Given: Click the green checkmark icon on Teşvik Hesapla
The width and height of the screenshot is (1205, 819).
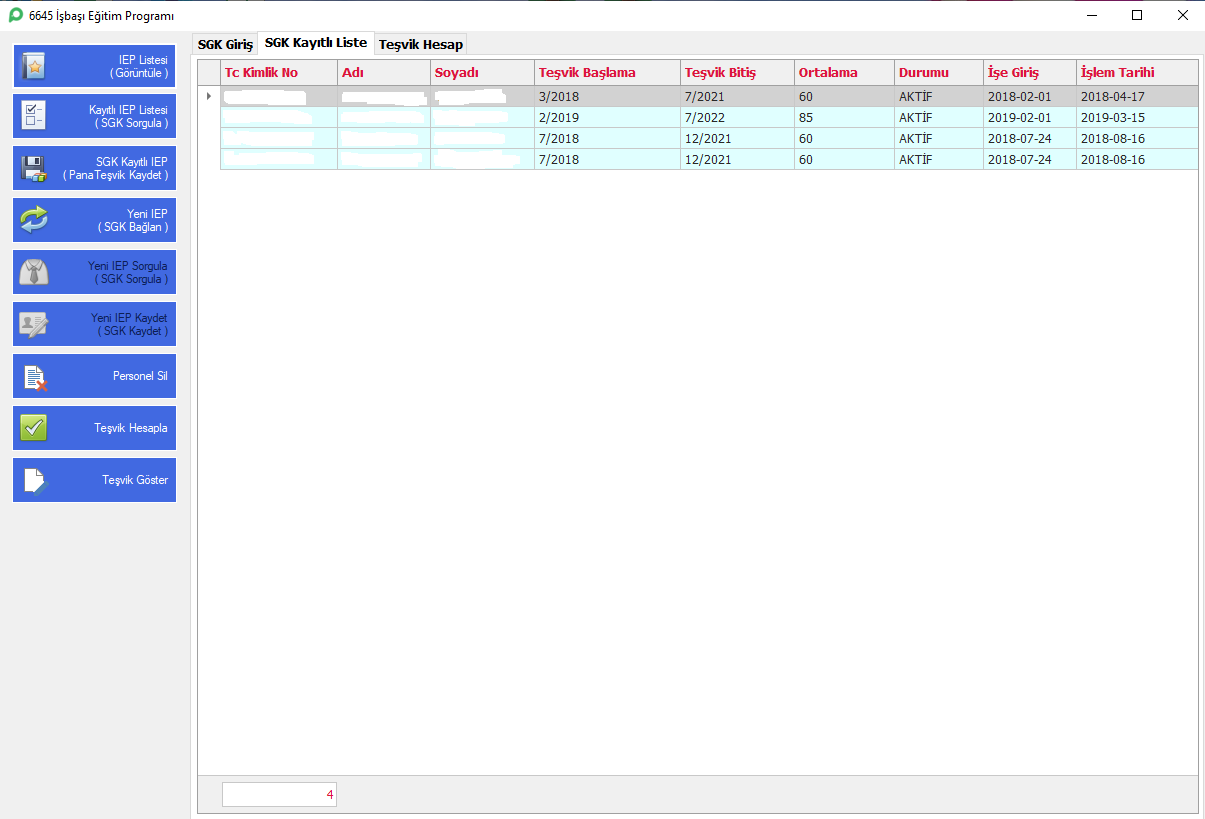Looking at the screenshot, I should (34, 428).
